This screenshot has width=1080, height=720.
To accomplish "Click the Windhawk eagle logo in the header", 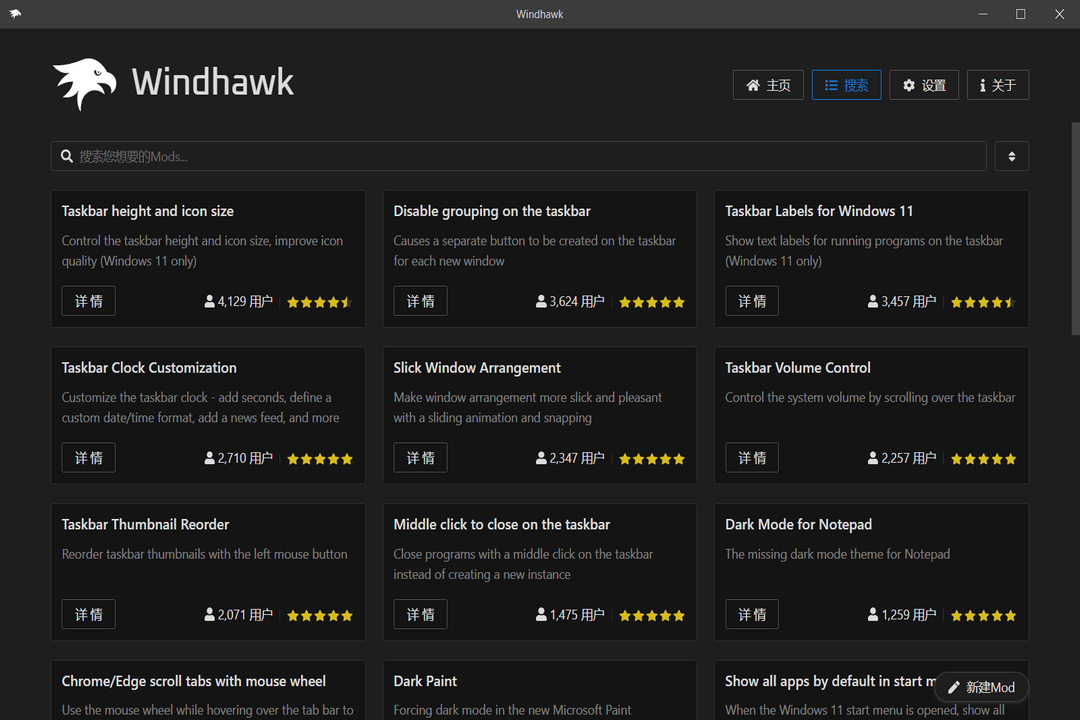I will (x=85, y=84).
